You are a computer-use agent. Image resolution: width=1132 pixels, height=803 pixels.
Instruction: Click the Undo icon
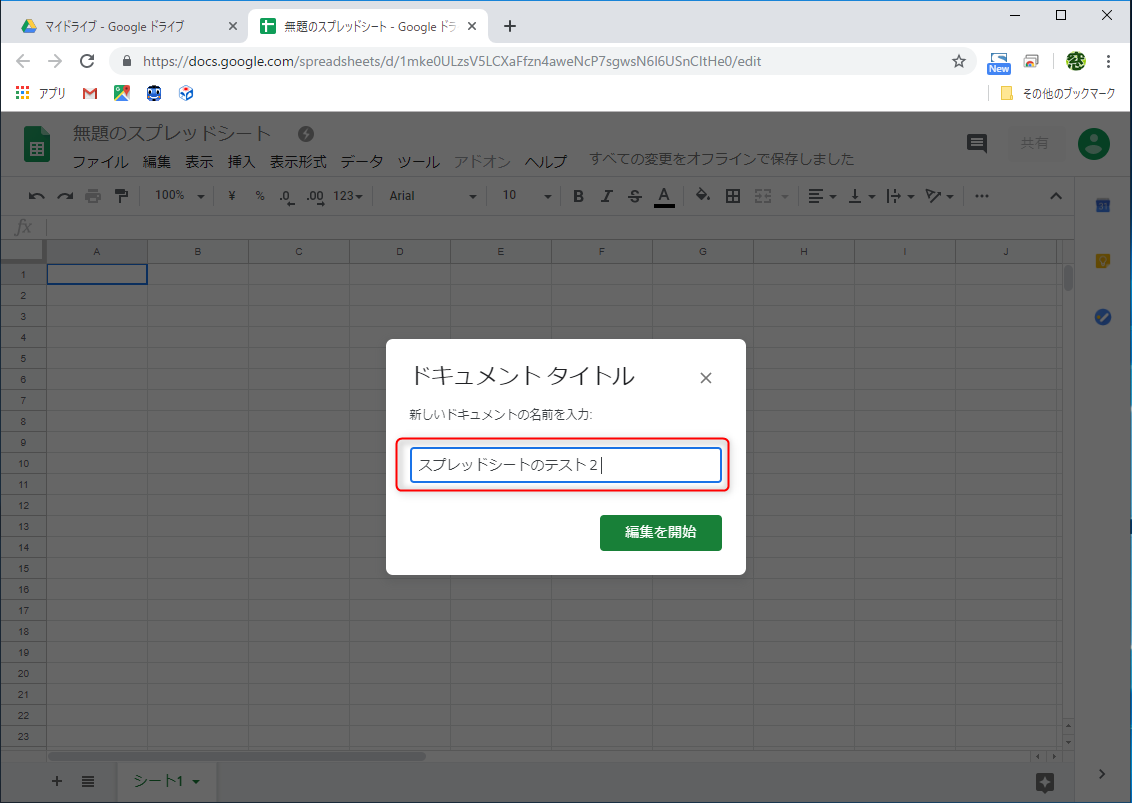pyautogui.click(x=36, y=195)
